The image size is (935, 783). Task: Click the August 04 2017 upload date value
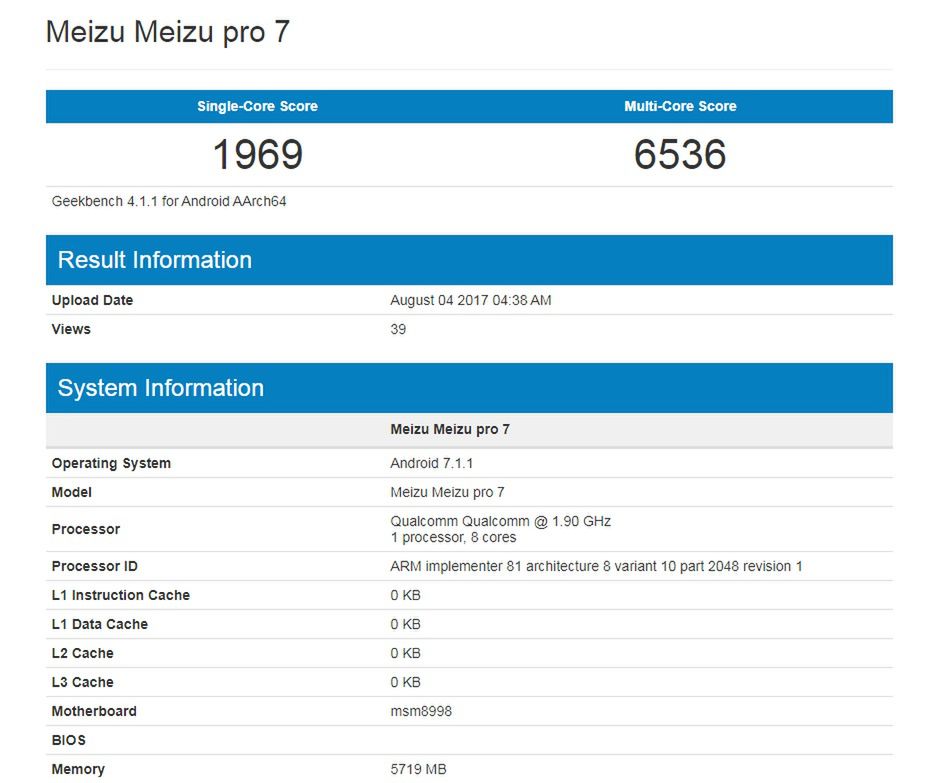point(470,300)
